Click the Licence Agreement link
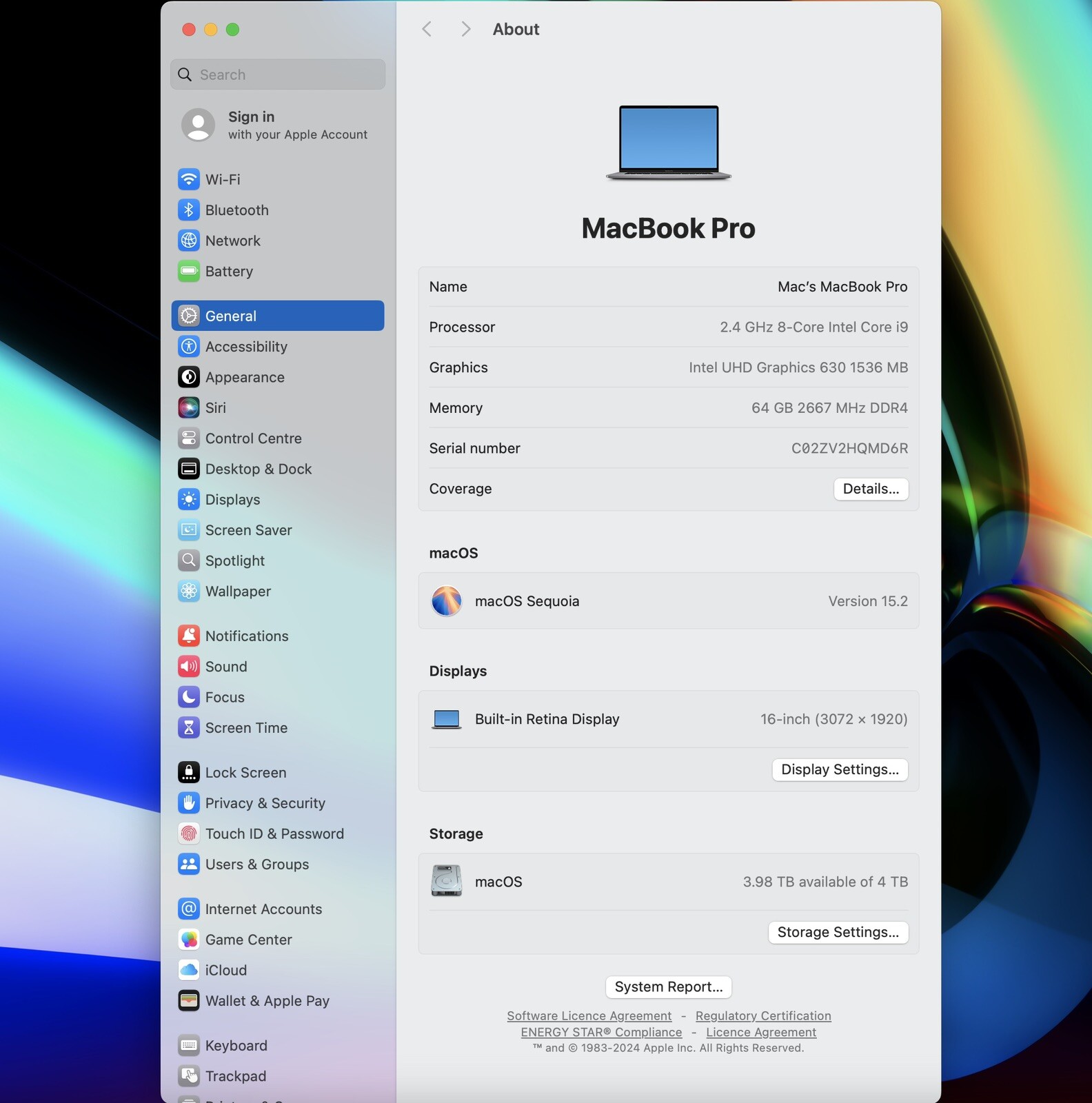The width and height of the screenshot is (1092, 1103). click(x=761, y=1032)
